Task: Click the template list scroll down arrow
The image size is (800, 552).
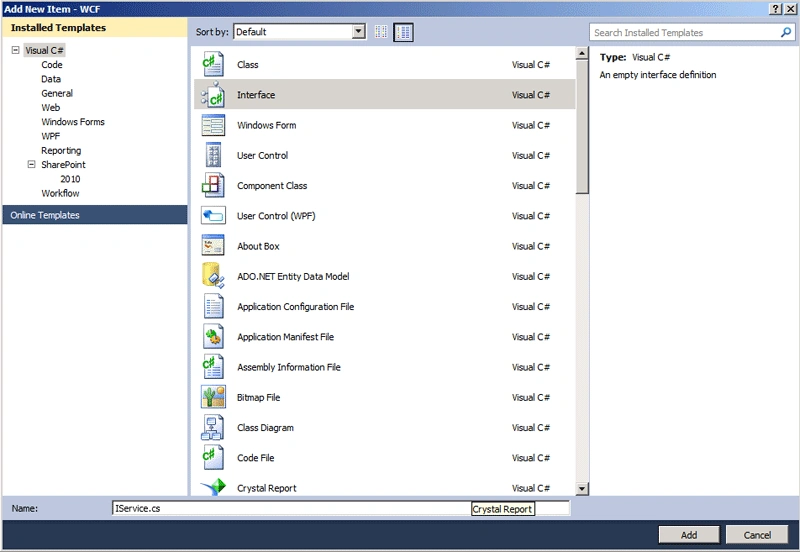Action: [x=582, y=489]
